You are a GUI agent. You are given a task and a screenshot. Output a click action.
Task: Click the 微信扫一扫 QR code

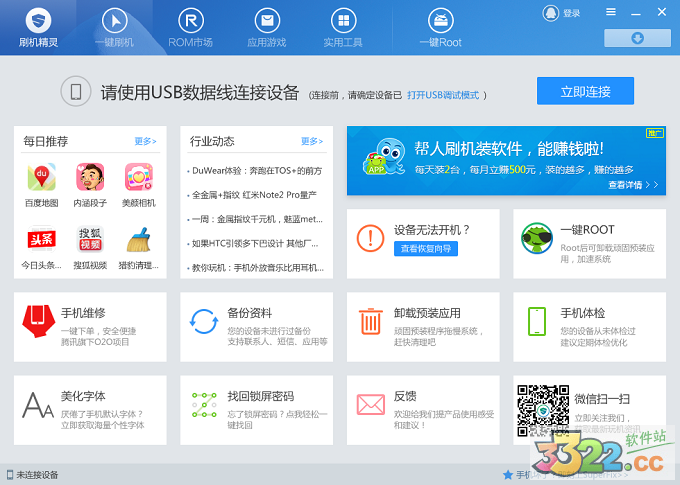pyautogui.click(x=543, y=410)
